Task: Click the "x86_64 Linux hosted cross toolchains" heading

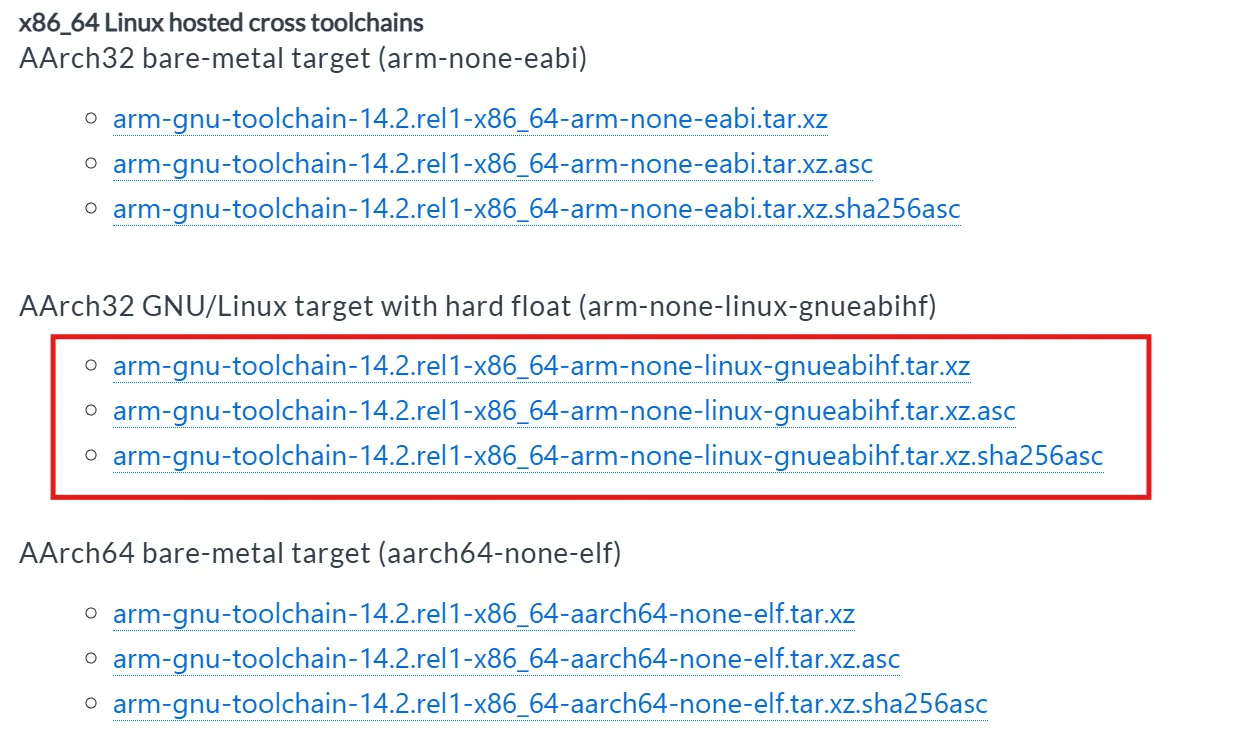Action: [221, 22]
